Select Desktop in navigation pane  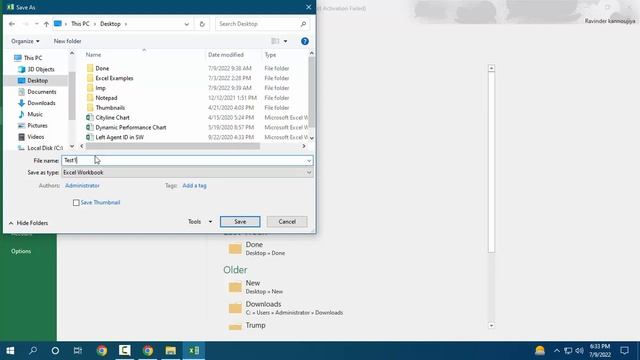(x=37, y=81)
